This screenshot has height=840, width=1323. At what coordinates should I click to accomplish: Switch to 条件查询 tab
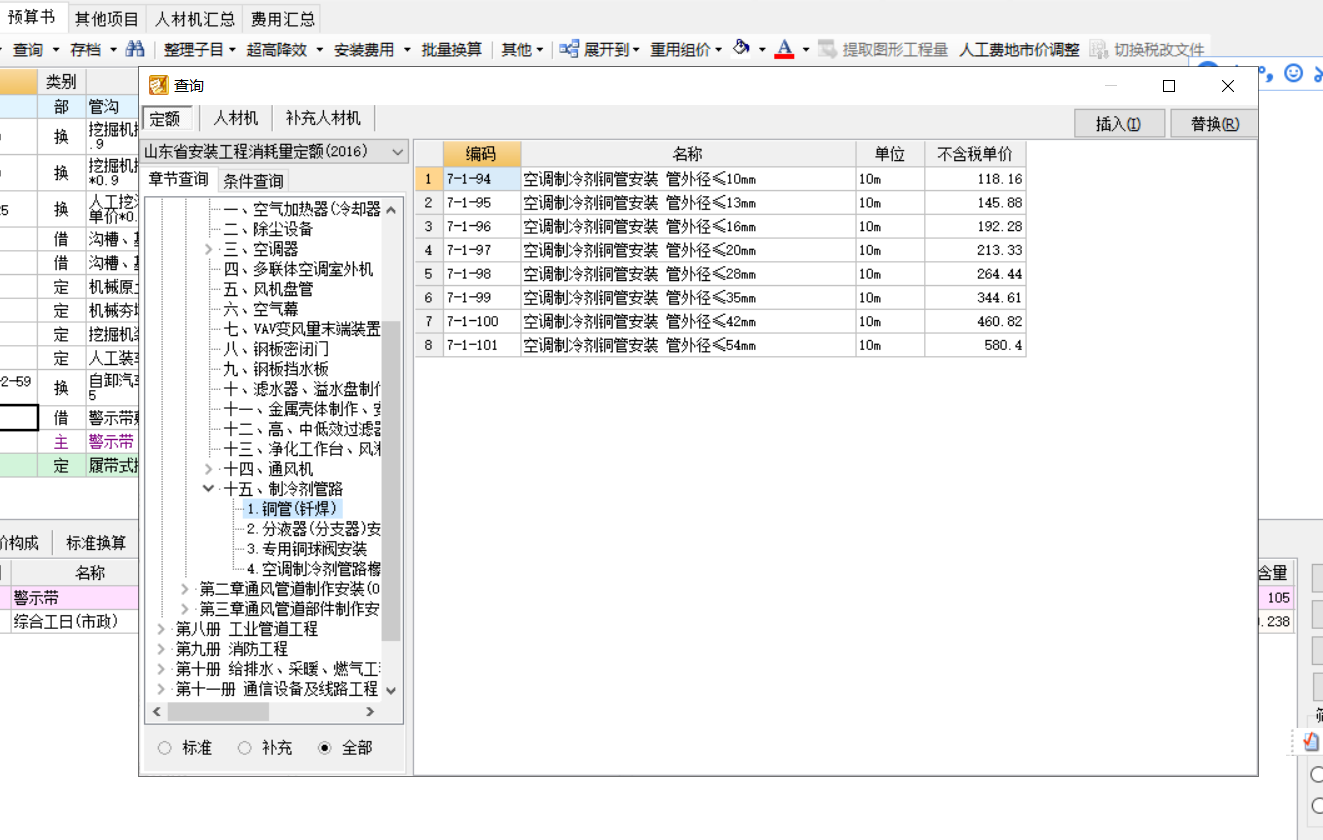[x=253, y=181]
